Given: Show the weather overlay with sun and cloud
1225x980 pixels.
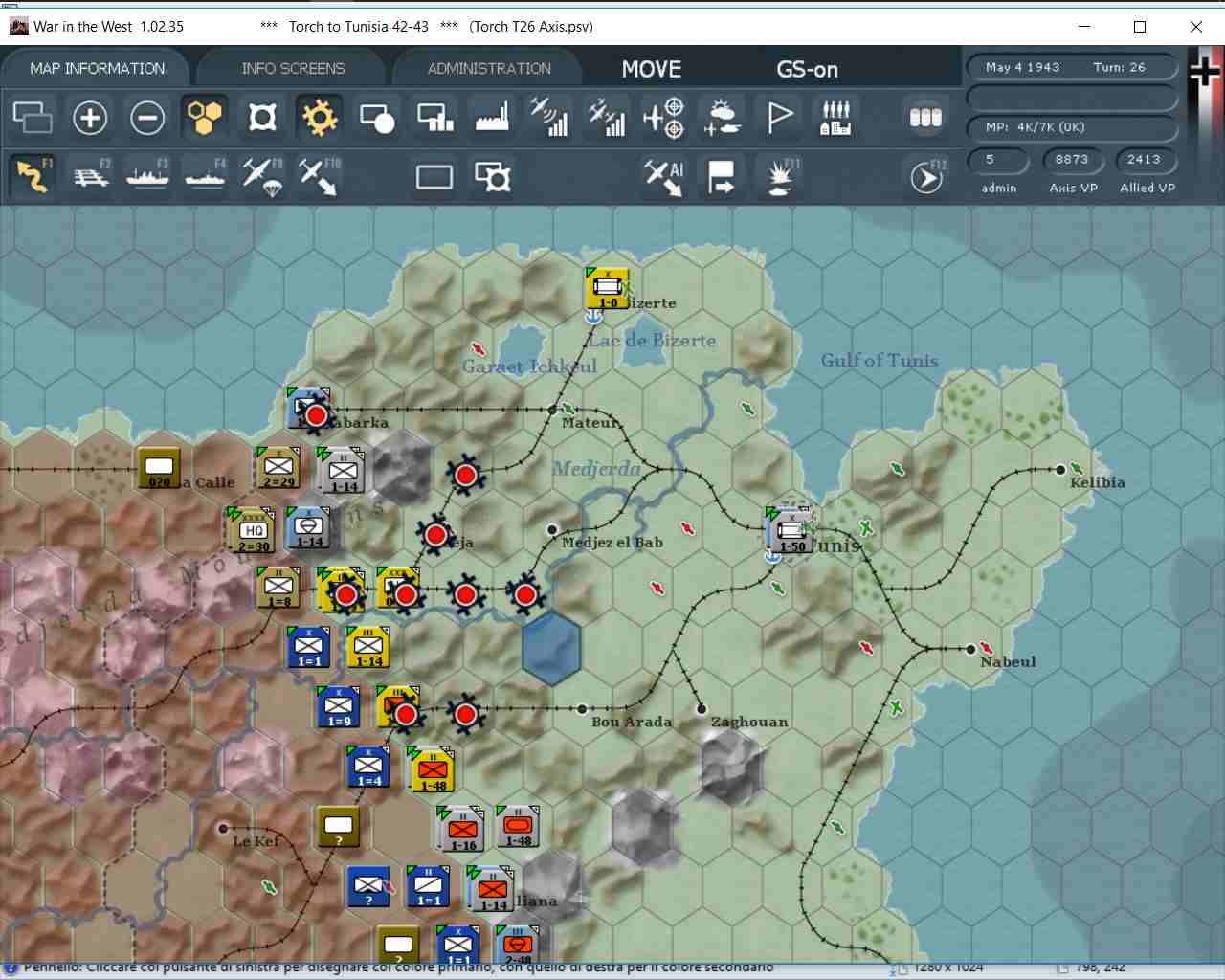Looking at the screenshot, I should click(x=722, y=118).
